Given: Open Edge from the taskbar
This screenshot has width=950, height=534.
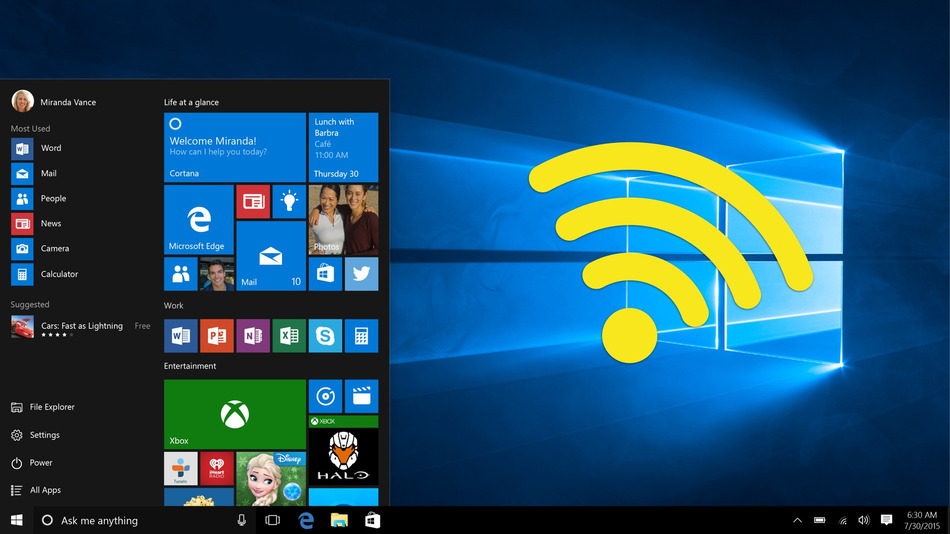Looking at the screenshot, I should click(x=307, y=520).
